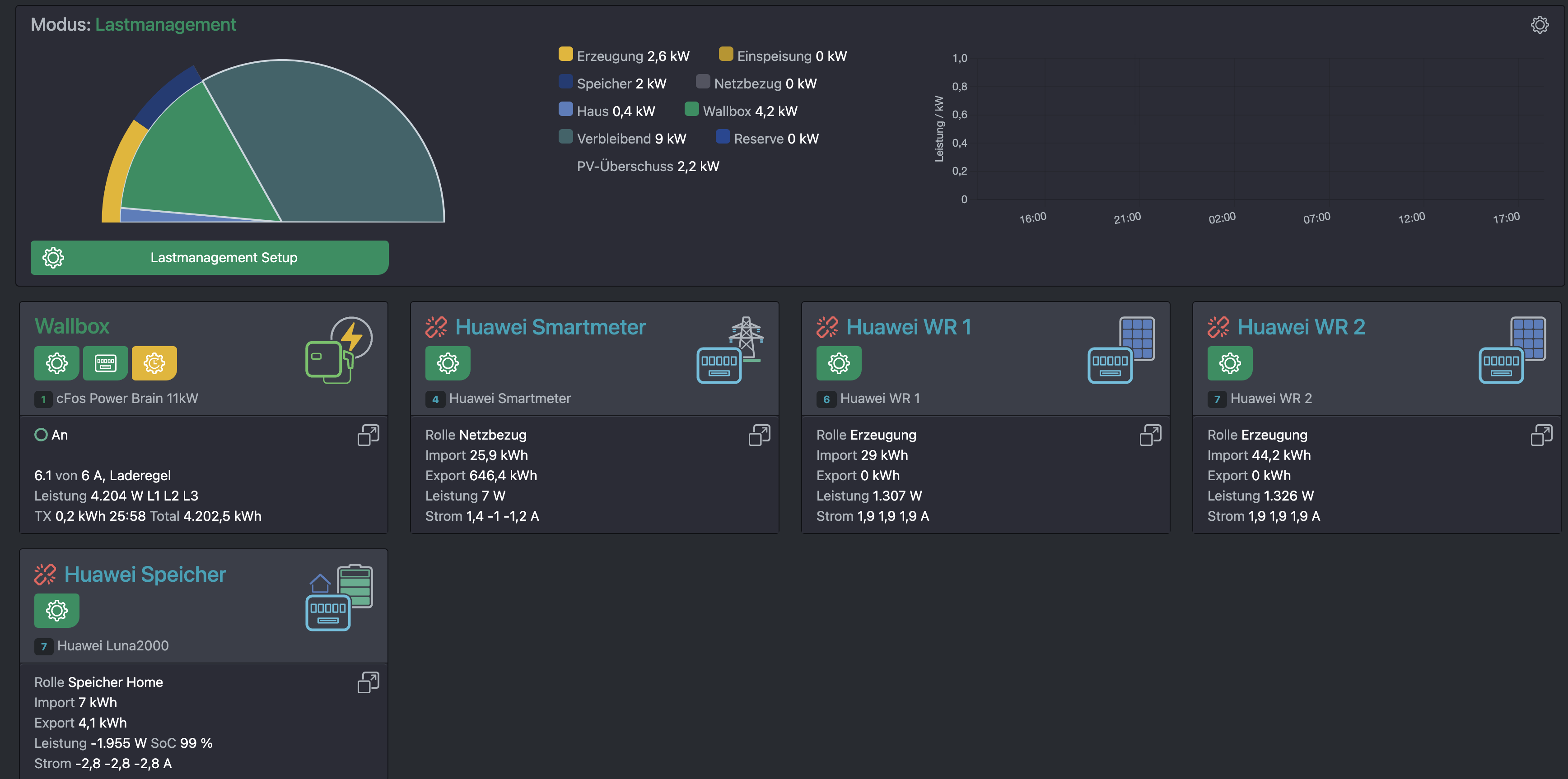
Task: Click Huawei Speicher battery illustration
Action: tap(338, 597)
